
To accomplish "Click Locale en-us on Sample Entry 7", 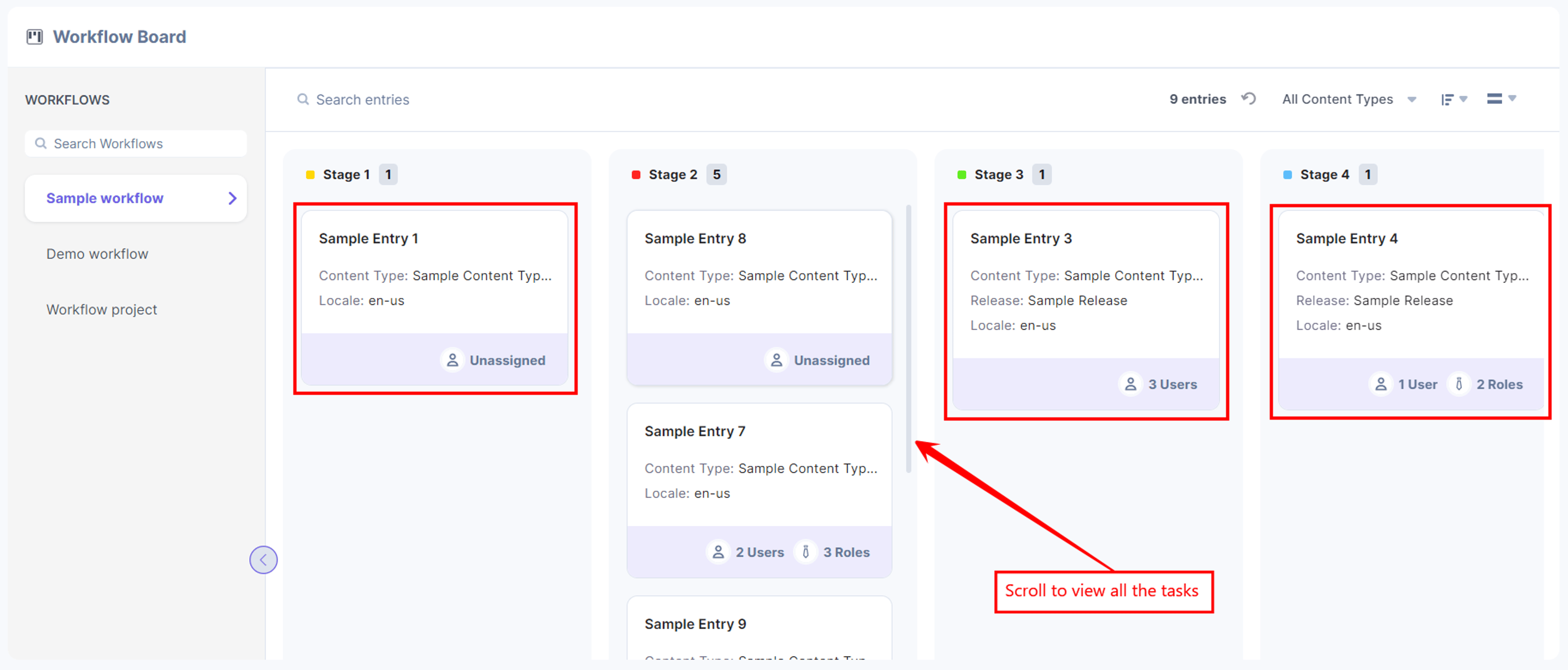I will pyautogui.click(x=687, y=494).
